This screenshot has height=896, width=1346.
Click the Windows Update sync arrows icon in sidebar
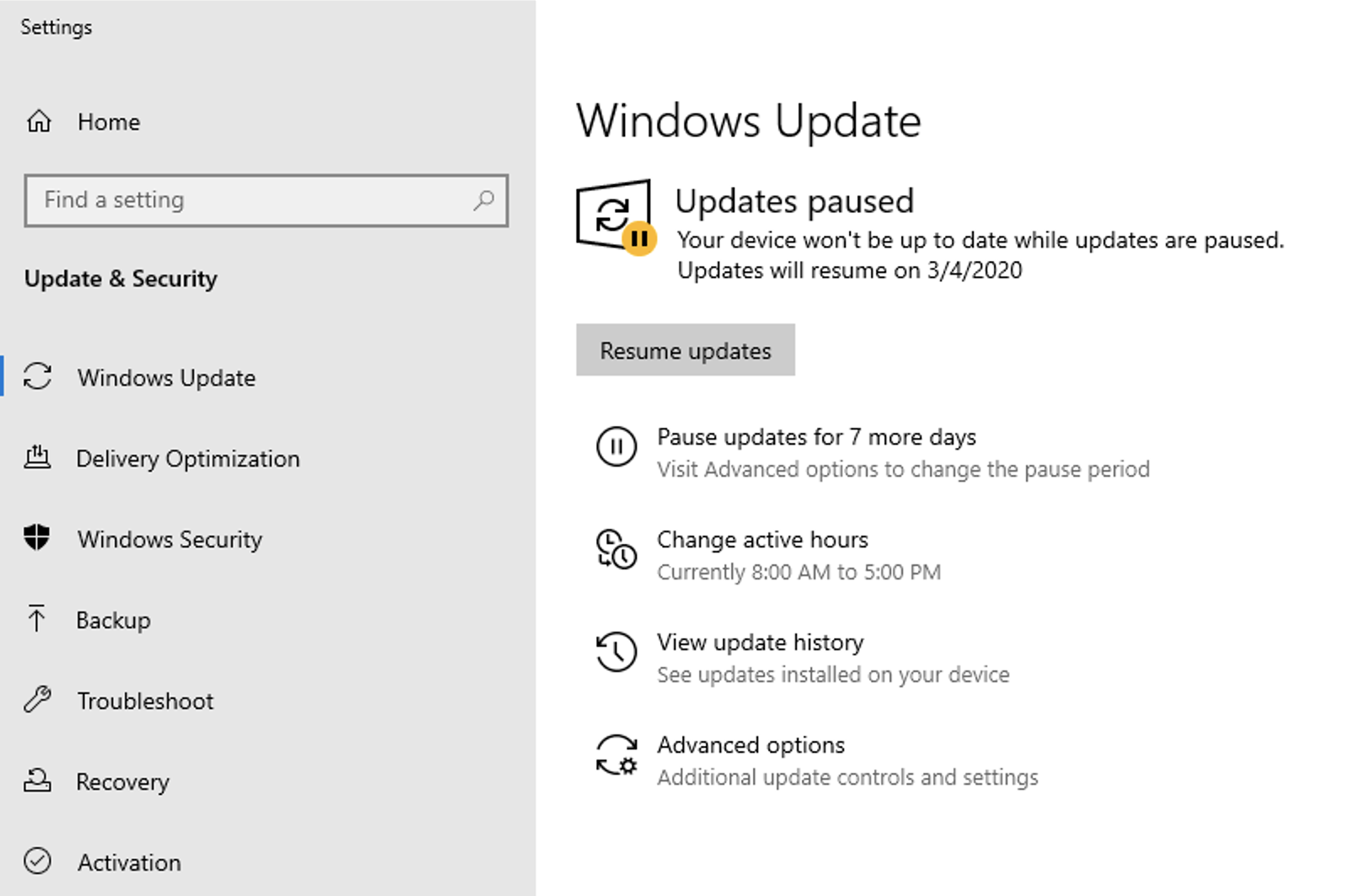pos(38,376)
